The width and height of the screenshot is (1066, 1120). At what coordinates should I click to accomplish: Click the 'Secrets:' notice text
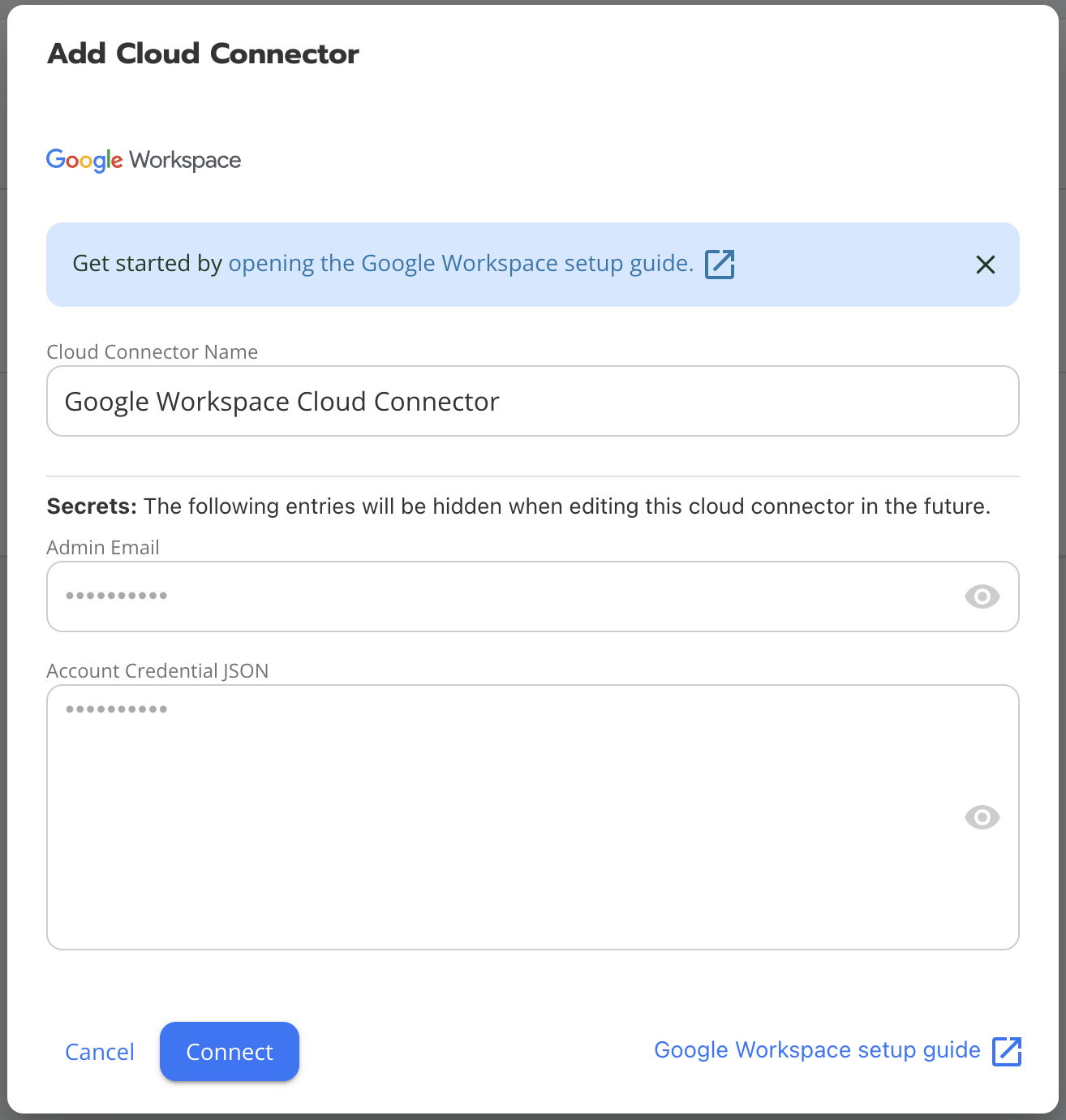pyautogui.click(x=518, y=506)
